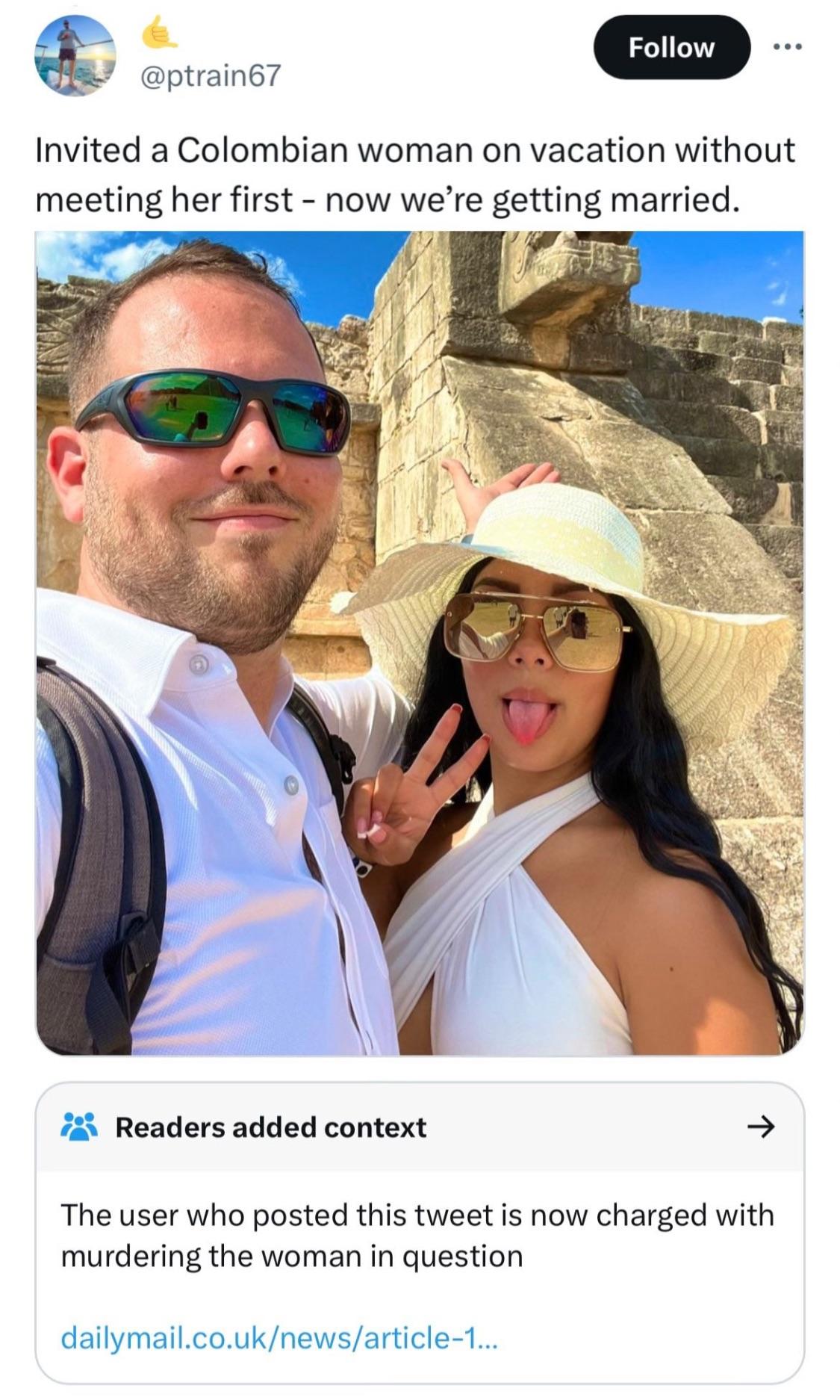Select the Readers added context heading
The width and height of the screenshot is (840, 1400).
pos(271,1127)
